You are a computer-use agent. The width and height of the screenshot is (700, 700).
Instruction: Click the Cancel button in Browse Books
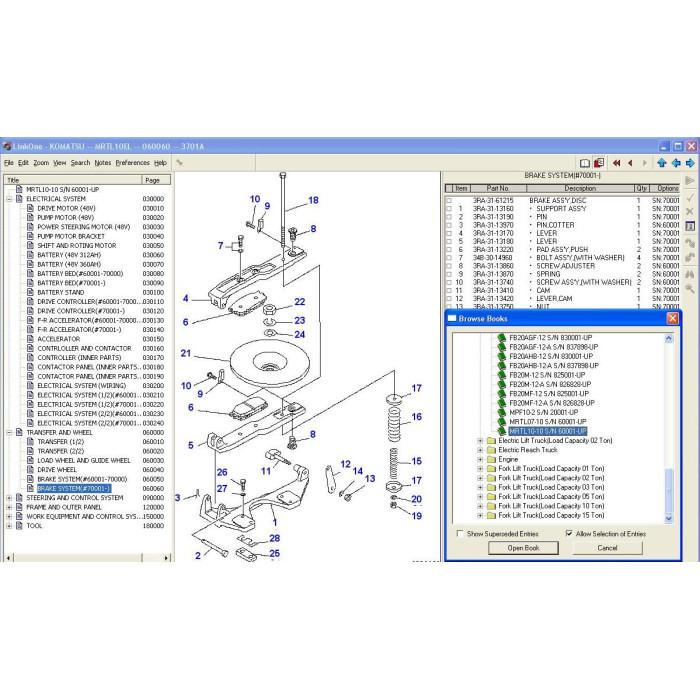click(x=607, y=548)
